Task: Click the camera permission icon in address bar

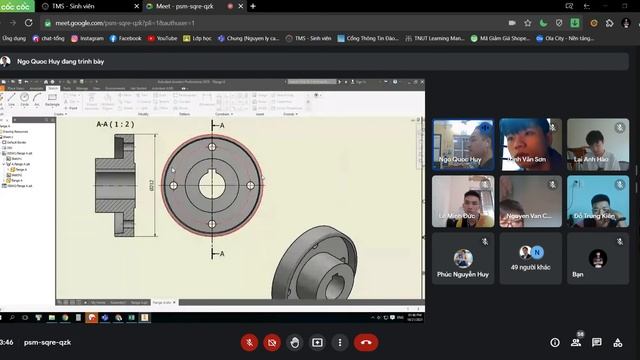Action: point(512,23)
